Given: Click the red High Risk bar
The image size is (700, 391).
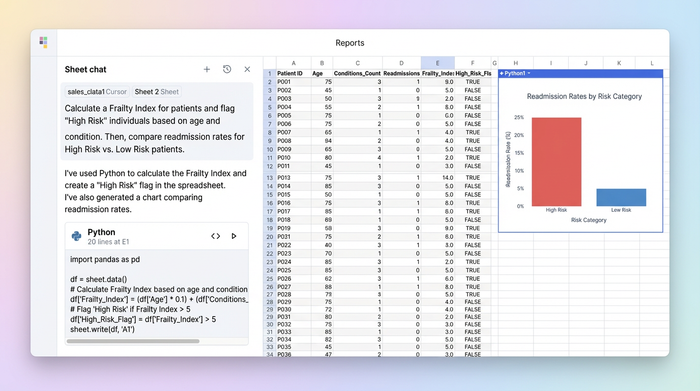Looking at the screenshot, I should click(x=556, y=162).
